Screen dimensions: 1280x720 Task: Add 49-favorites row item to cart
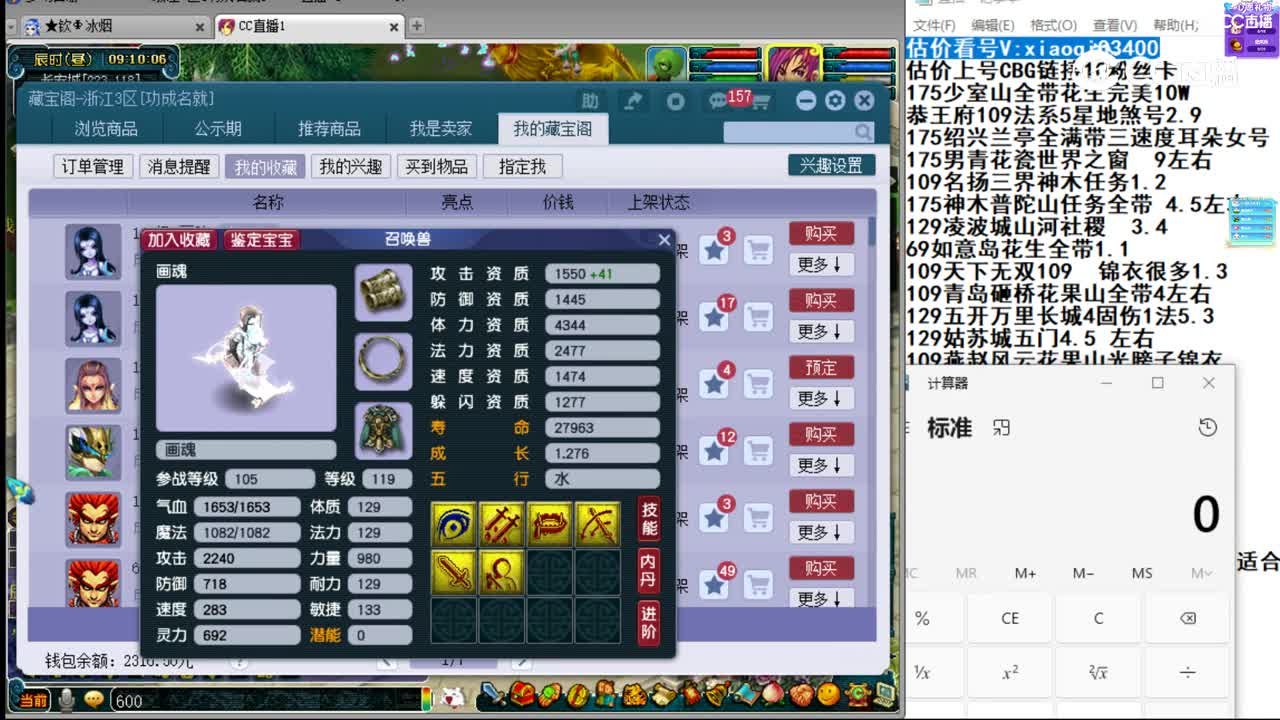[x=759, y=584]
